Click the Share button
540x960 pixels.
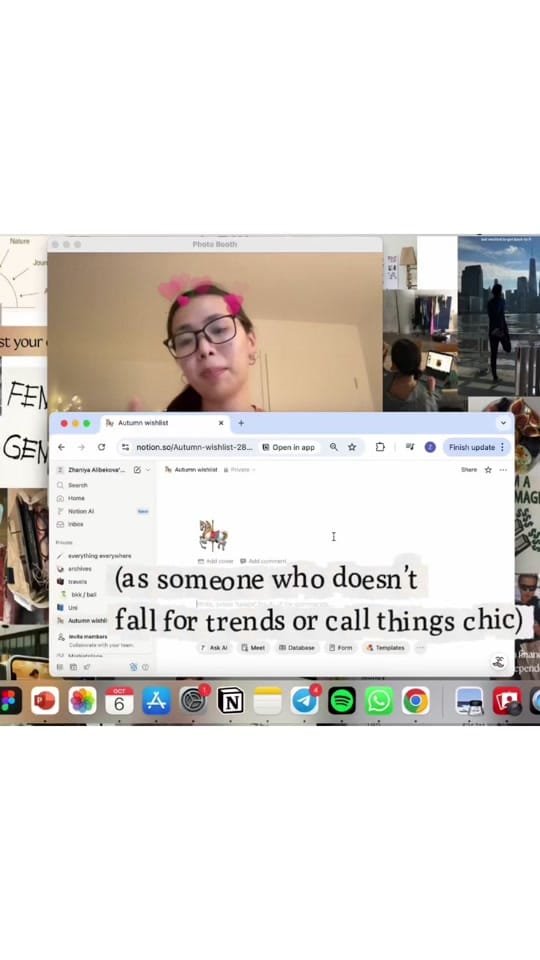click(469, 470)
